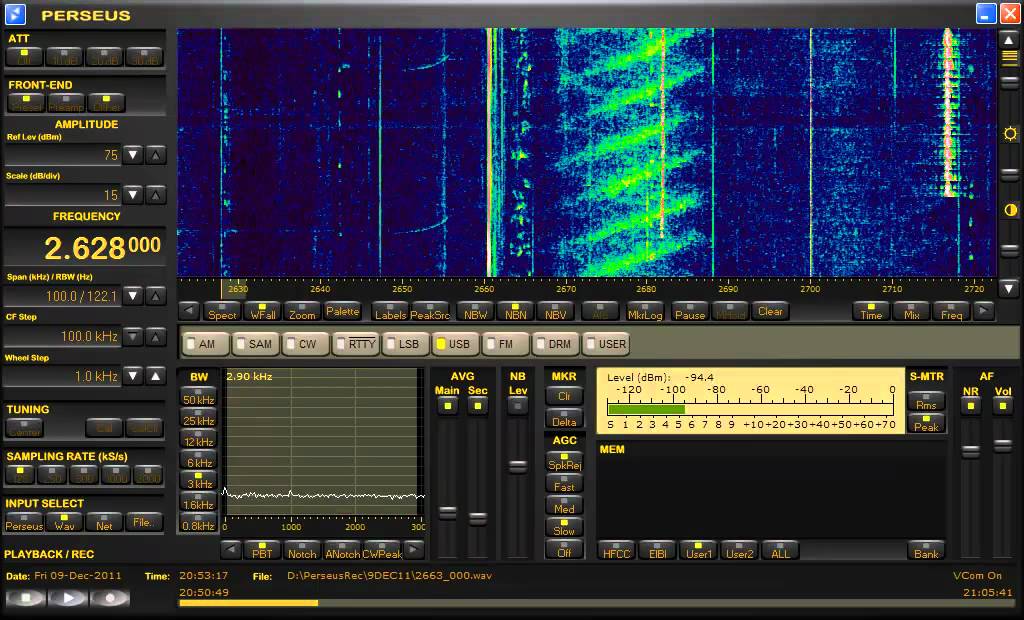This screenshot has height=620, width=1024.
Task: Select the HFCC memory database
Action: click(616, 550)
